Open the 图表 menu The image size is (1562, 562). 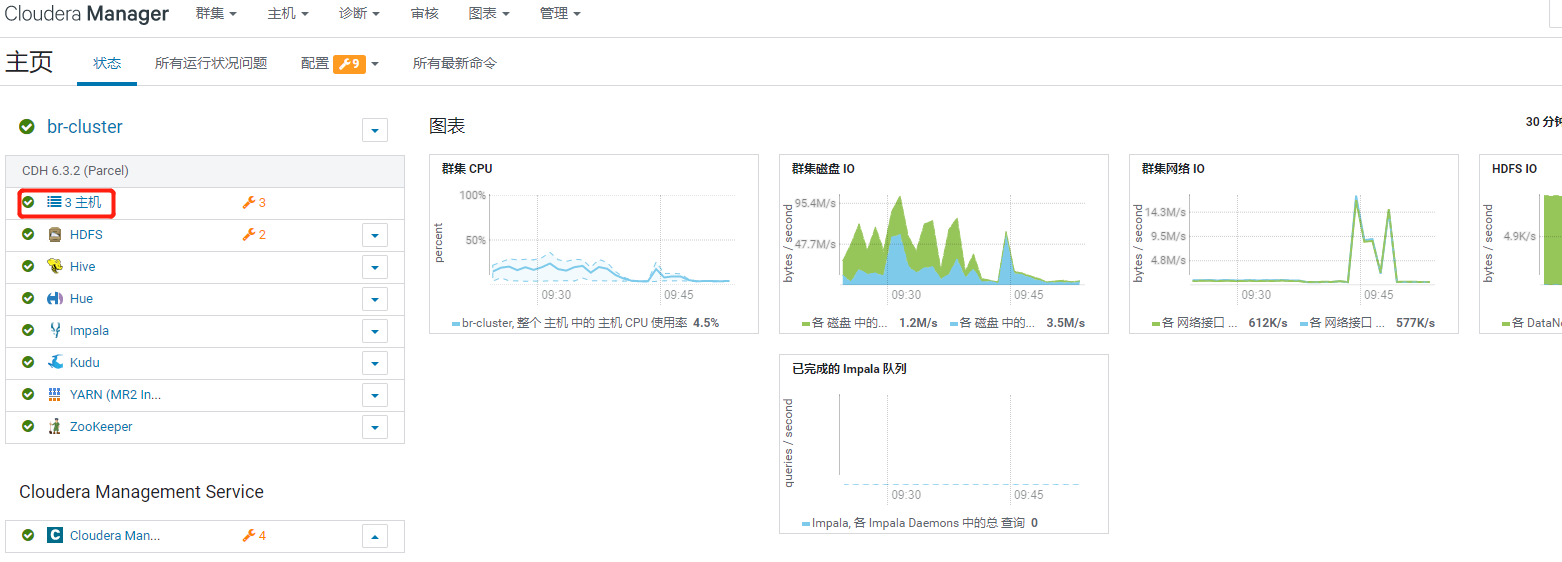point(489,14)
